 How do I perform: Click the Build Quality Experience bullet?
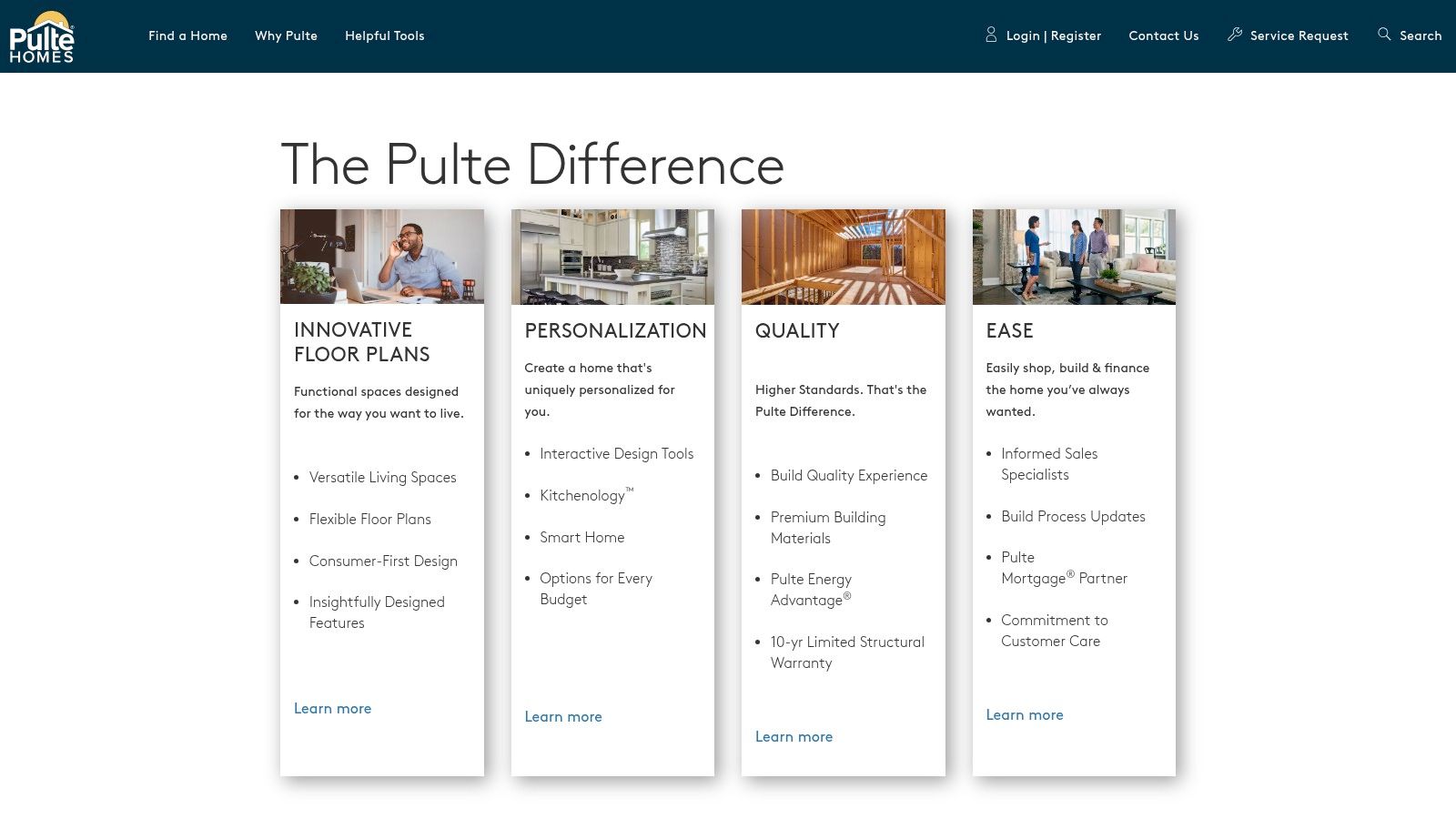[x=849, y=475]
